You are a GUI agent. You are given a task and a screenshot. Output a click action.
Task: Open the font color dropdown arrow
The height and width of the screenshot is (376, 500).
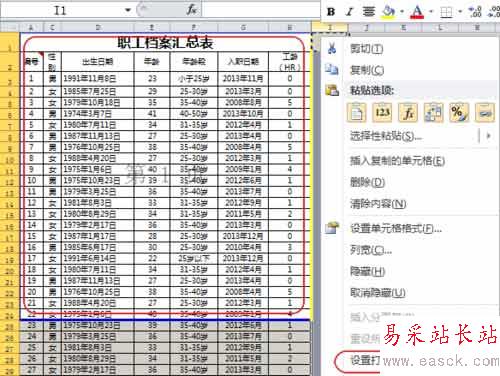(x=431, y=11)
